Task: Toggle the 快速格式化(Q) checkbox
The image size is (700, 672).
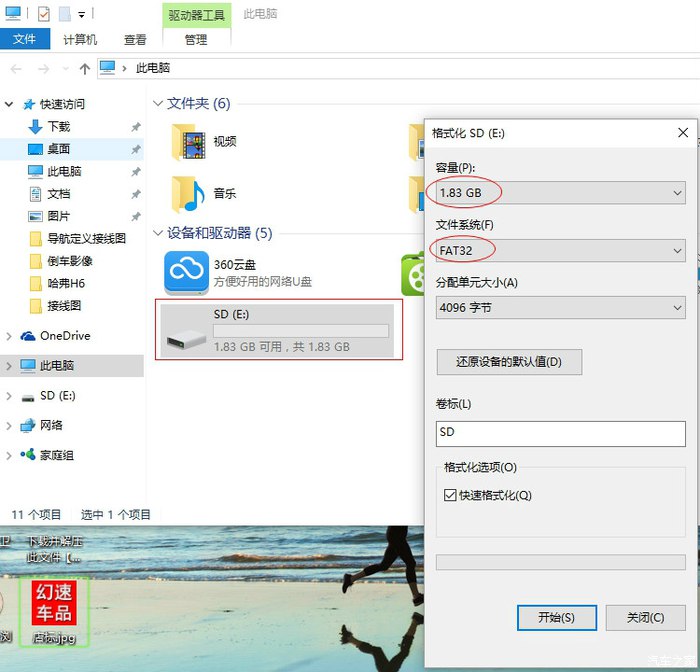Action: pos(450,495)
